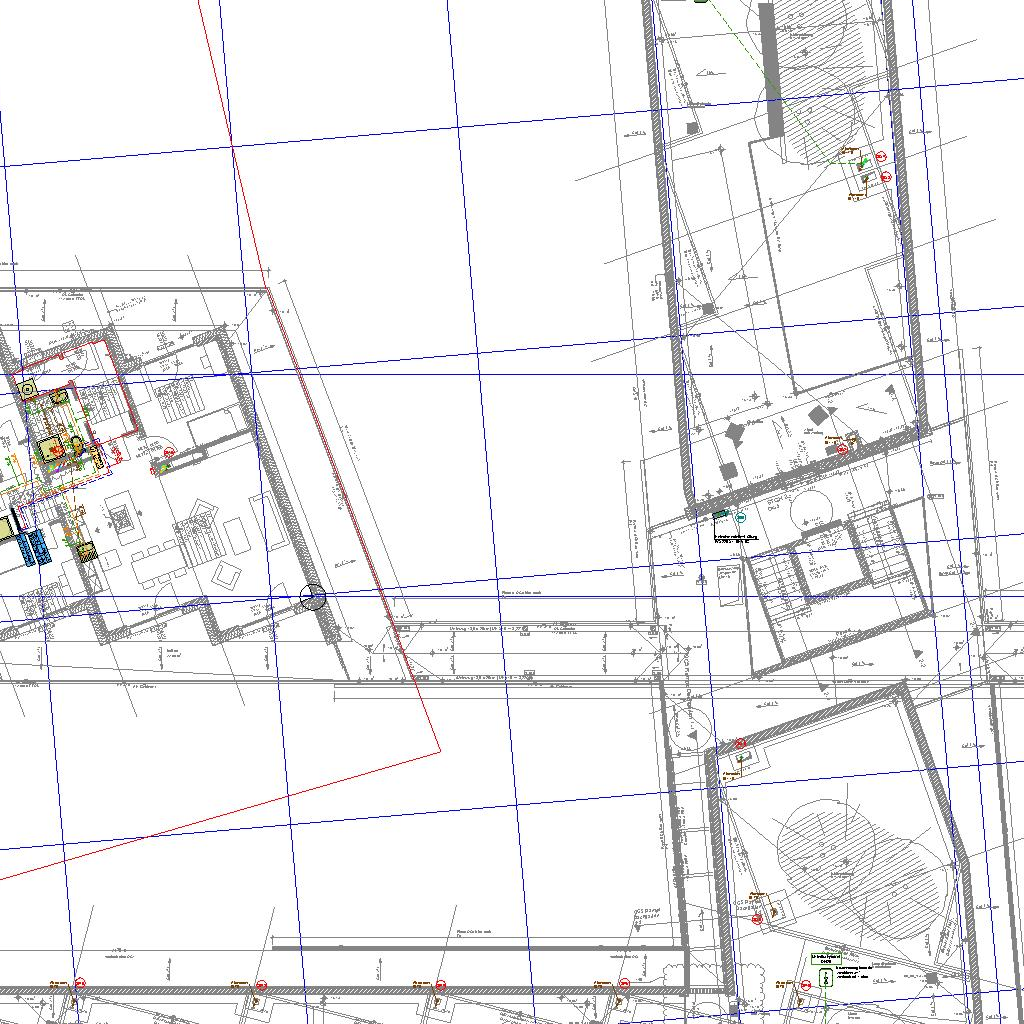Click the green rectangular device beside the teal symbol

click(x=721, y=515)
